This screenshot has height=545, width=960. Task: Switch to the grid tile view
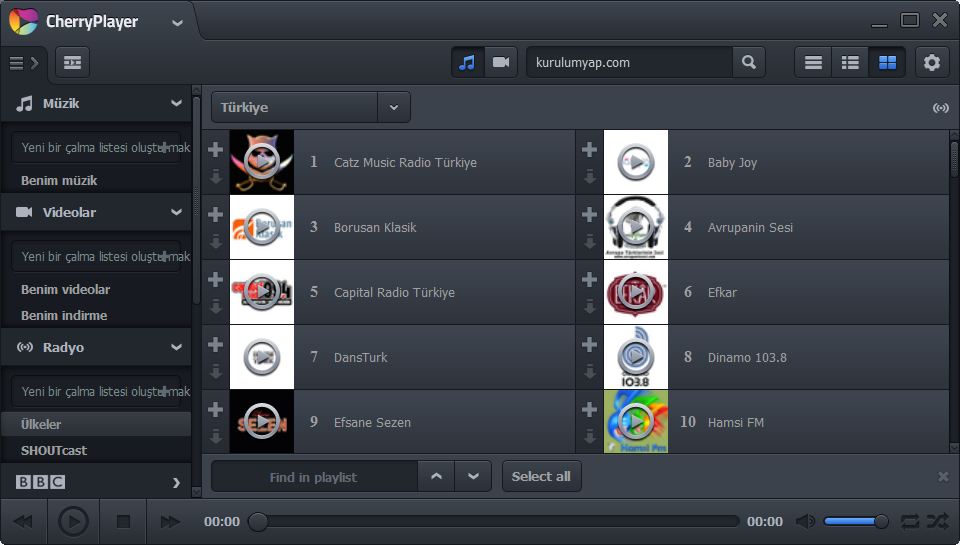[x=887, y=62]
